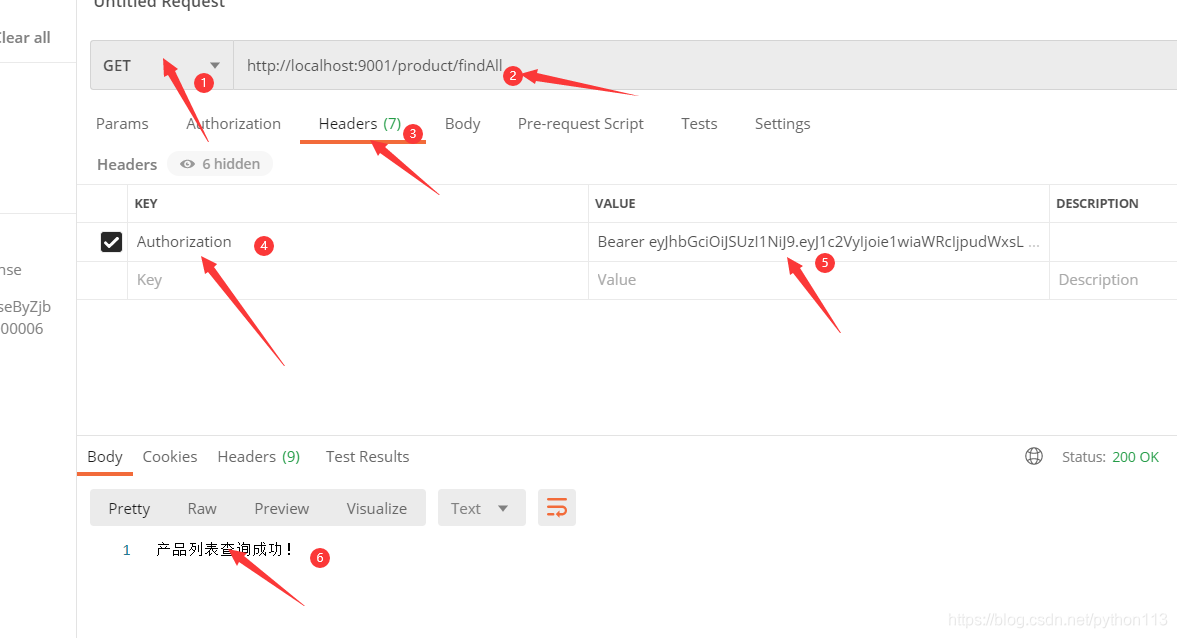Viewport: 1177px width, 638px height.
Task: Click the network globe icon
Action: (1034, 456)
